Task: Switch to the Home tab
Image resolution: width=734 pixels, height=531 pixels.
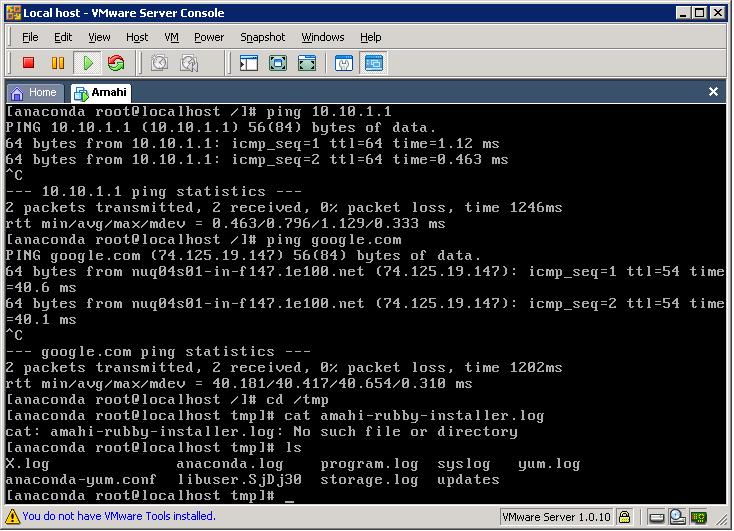Action: [x=35, y=93]
